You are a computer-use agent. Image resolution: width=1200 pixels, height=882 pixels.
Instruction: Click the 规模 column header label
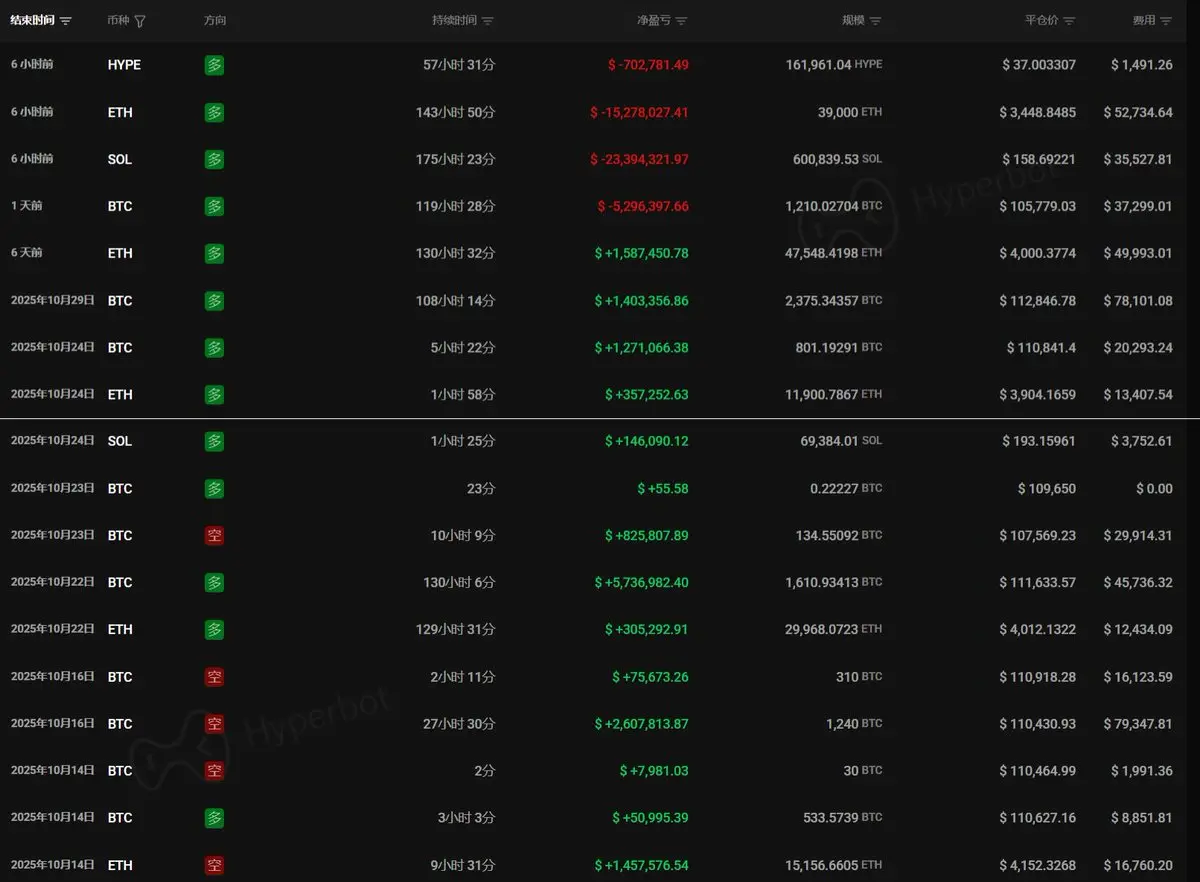point(854,21)
